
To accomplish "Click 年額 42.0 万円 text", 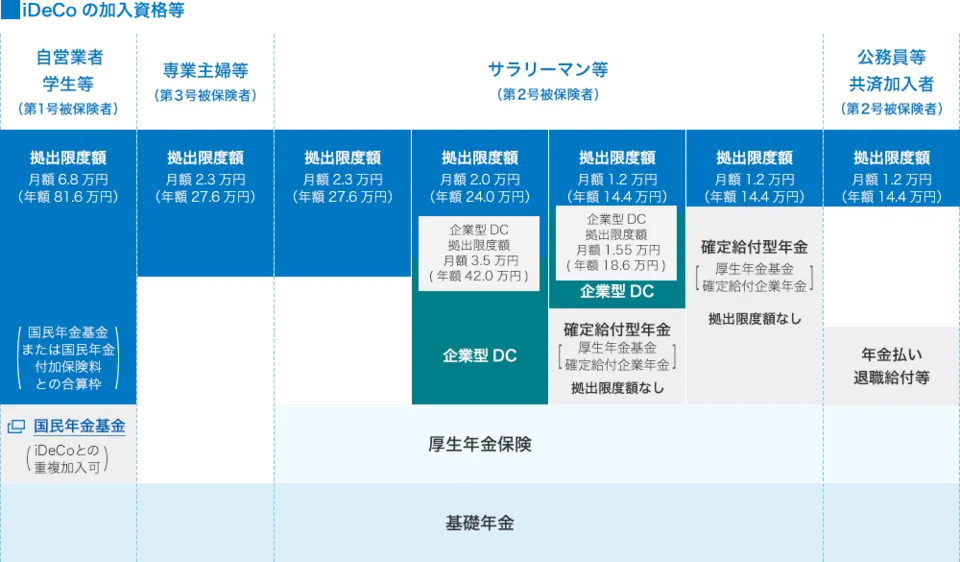I will tap(479, 276).
